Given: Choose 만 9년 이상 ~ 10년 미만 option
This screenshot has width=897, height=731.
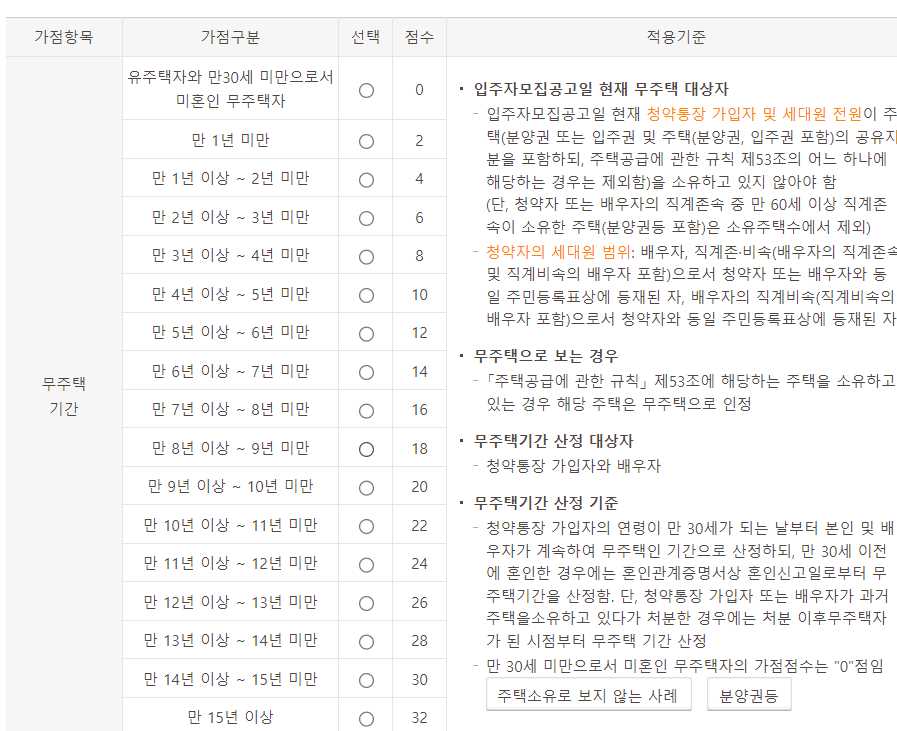Looking at the screenshot, I should coord(366,488).
